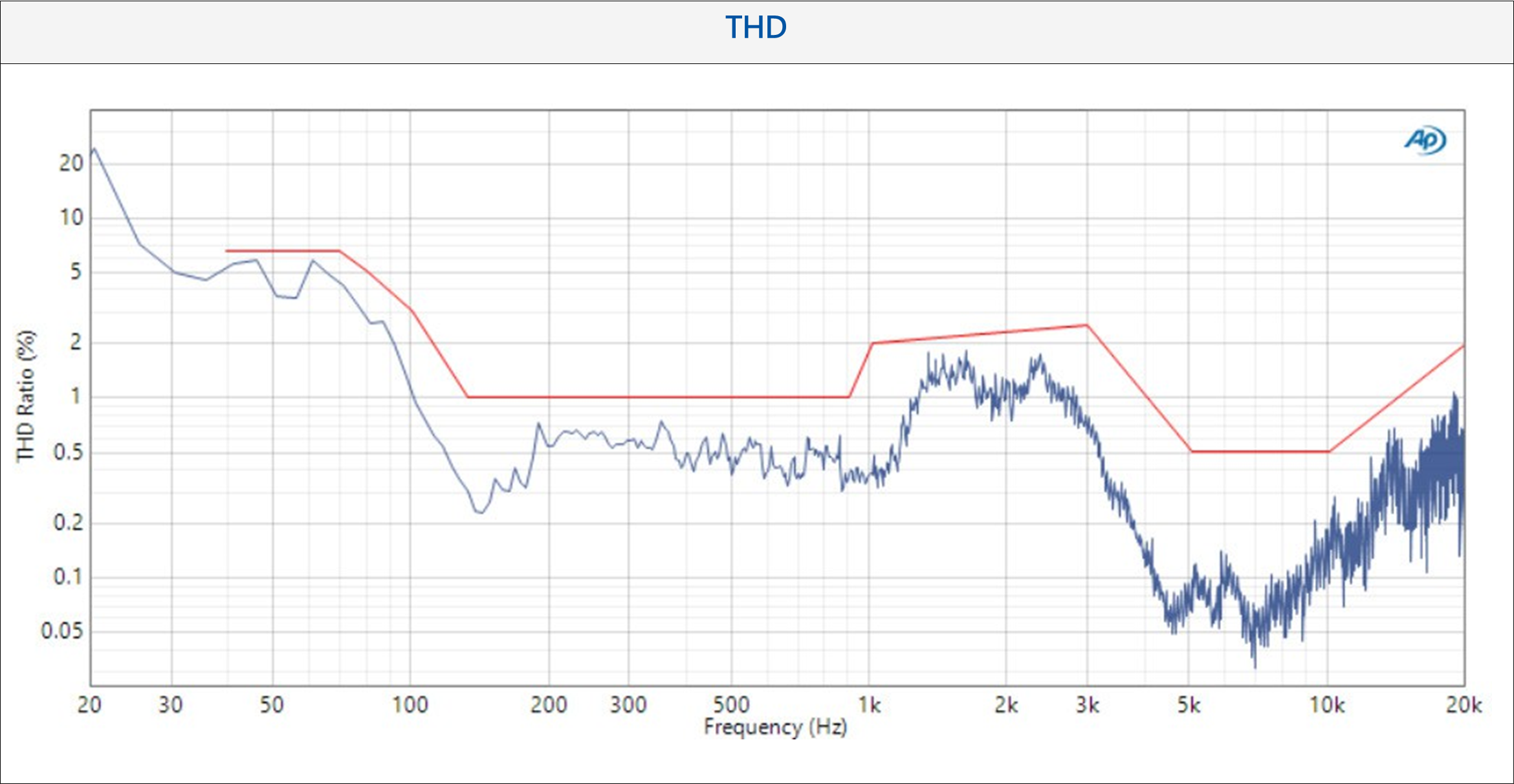The width and height of the screenshot is (1514, 784).
Task: Click red limit line peak at 3k
Action: [1087, 325]
